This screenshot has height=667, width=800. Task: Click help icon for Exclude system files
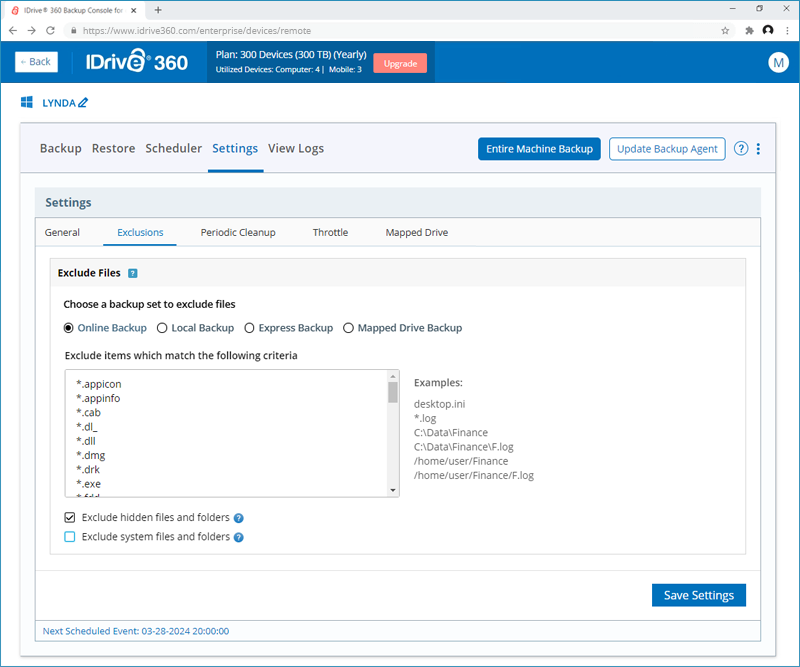tap(238, 537)
